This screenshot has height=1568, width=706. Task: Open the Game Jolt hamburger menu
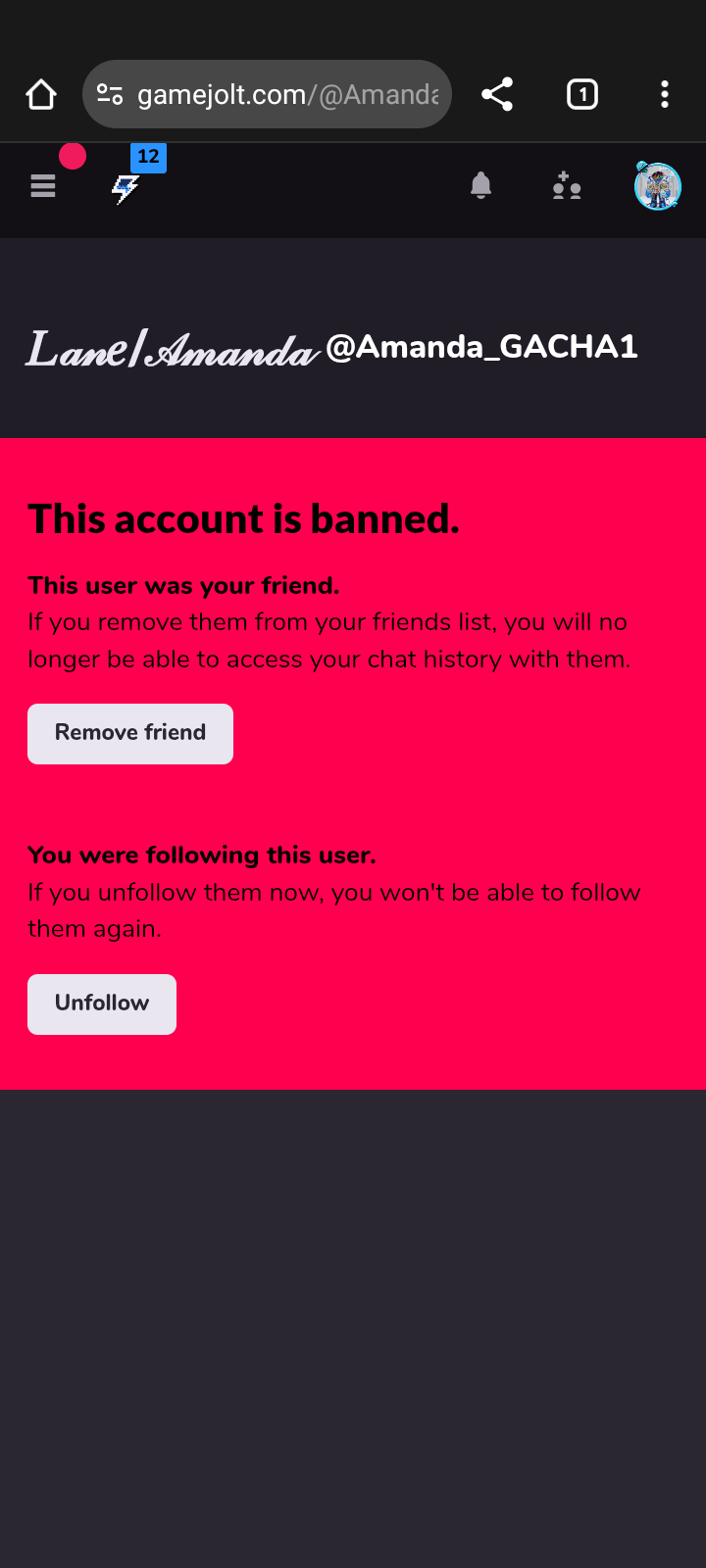click(x=43, y=186)
